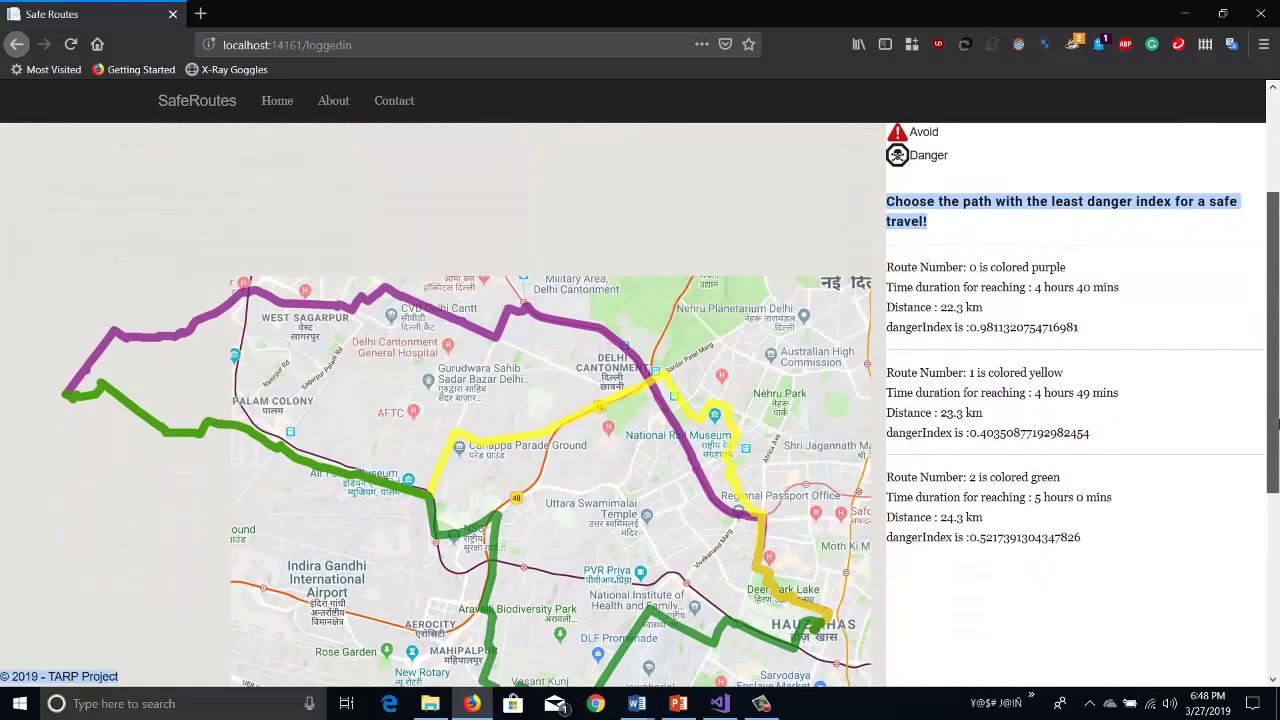The image size is (1280, 720).
Task: Click the red Avoid warning triangle icon
Action: [897, 132]
